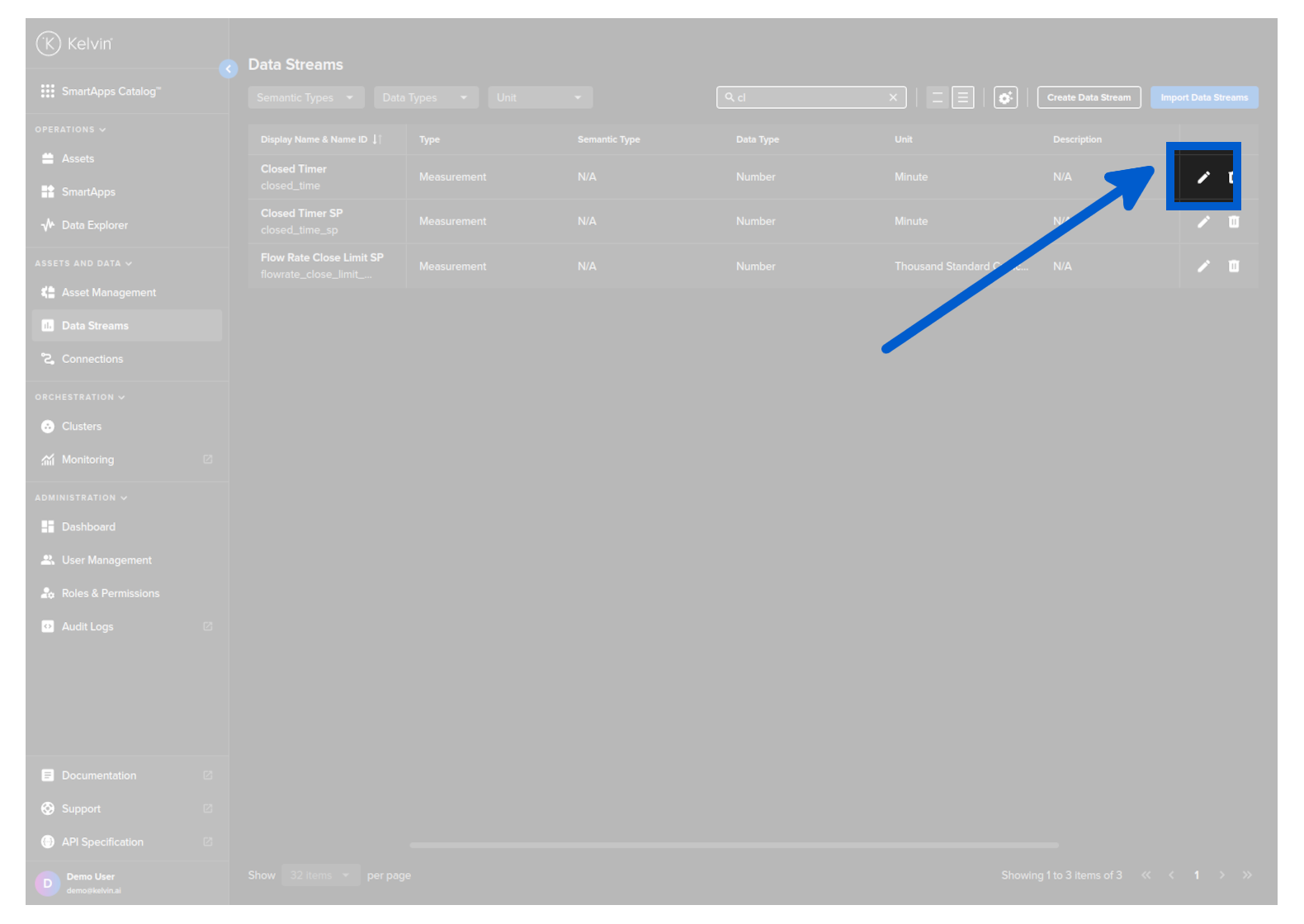Open the Data Types filter dropdown

pyautogui.click(x=425, y=97)
